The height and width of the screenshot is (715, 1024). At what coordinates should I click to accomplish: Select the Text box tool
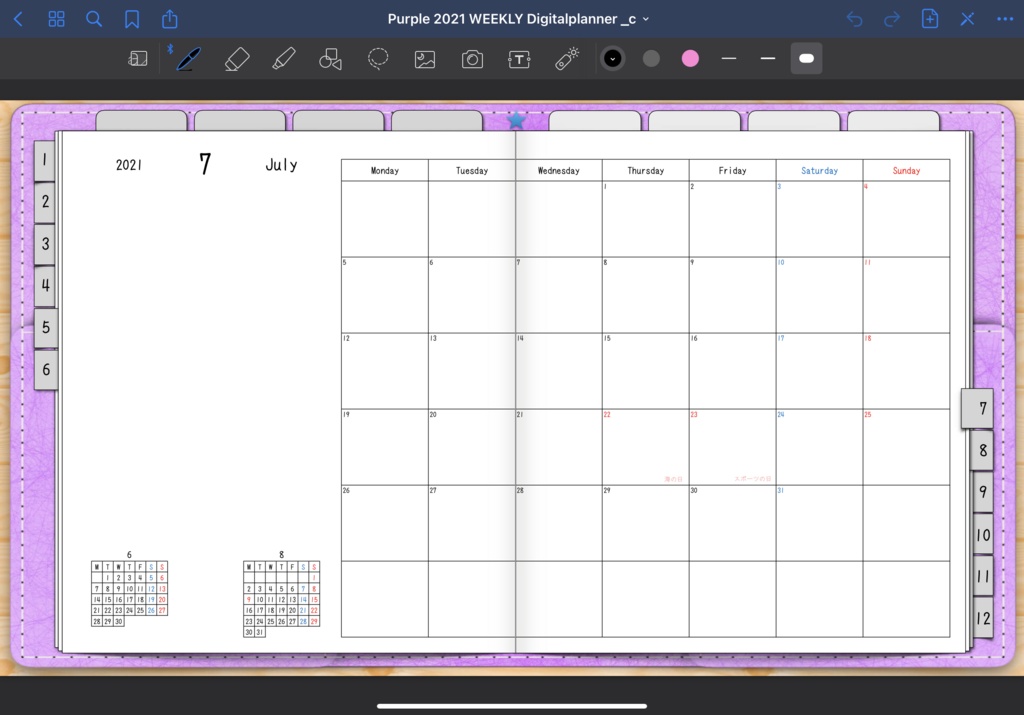pyautogui.click(x=519, y=59)
